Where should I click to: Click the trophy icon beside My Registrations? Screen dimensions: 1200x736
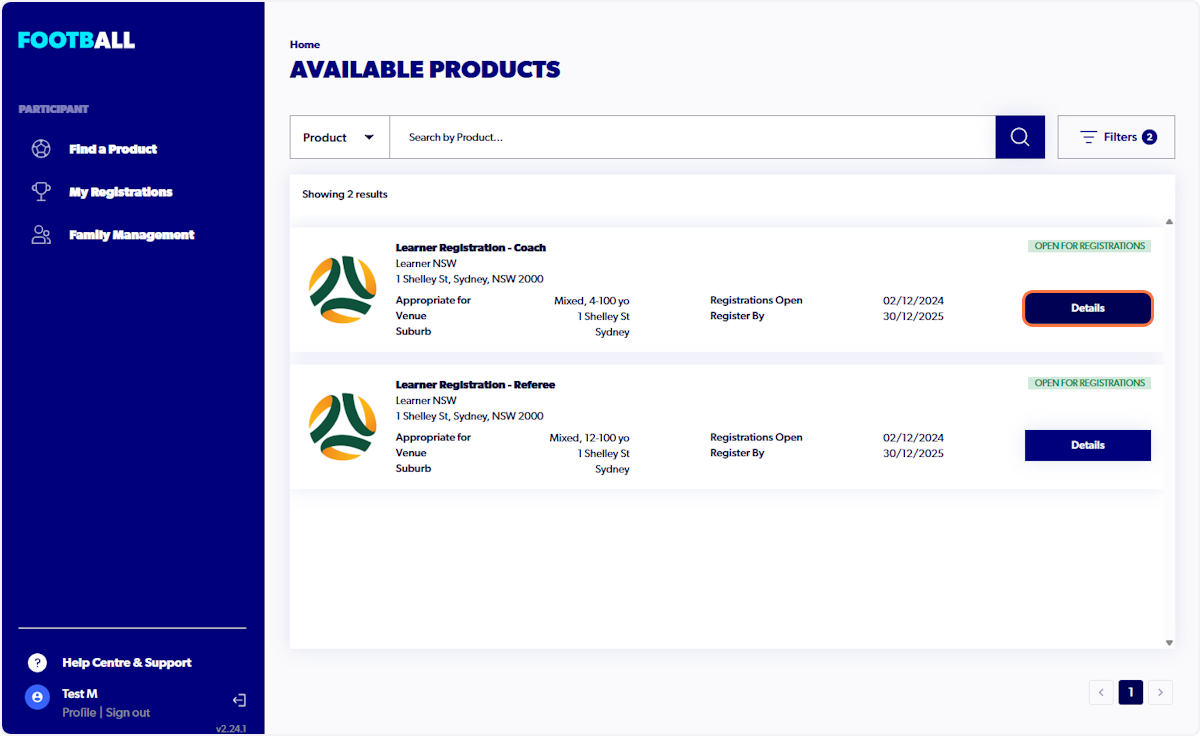click(x=41, y=191)
